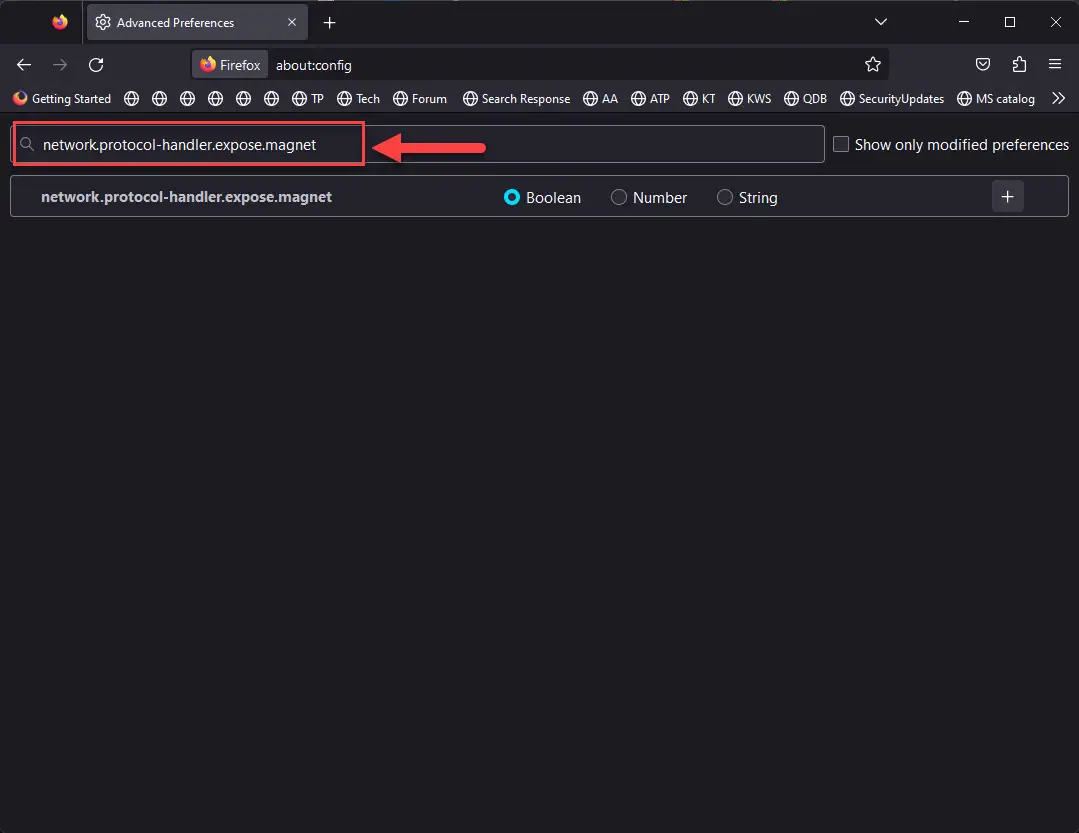Open Firefox View from the tab bar
The width and height of the screenshot is (1079, 833).
[60, 22]
